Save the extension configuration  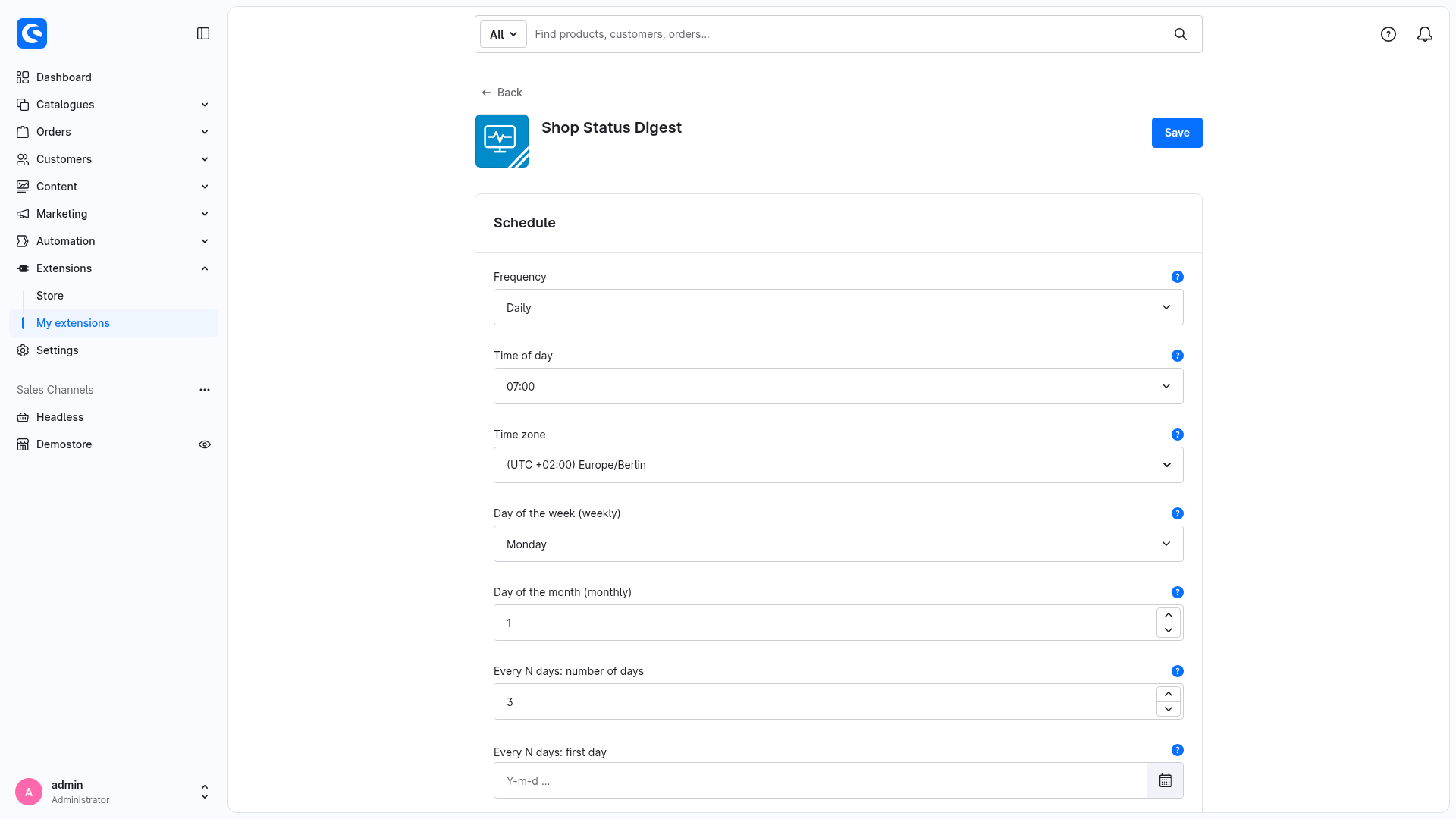(1177, 133)
